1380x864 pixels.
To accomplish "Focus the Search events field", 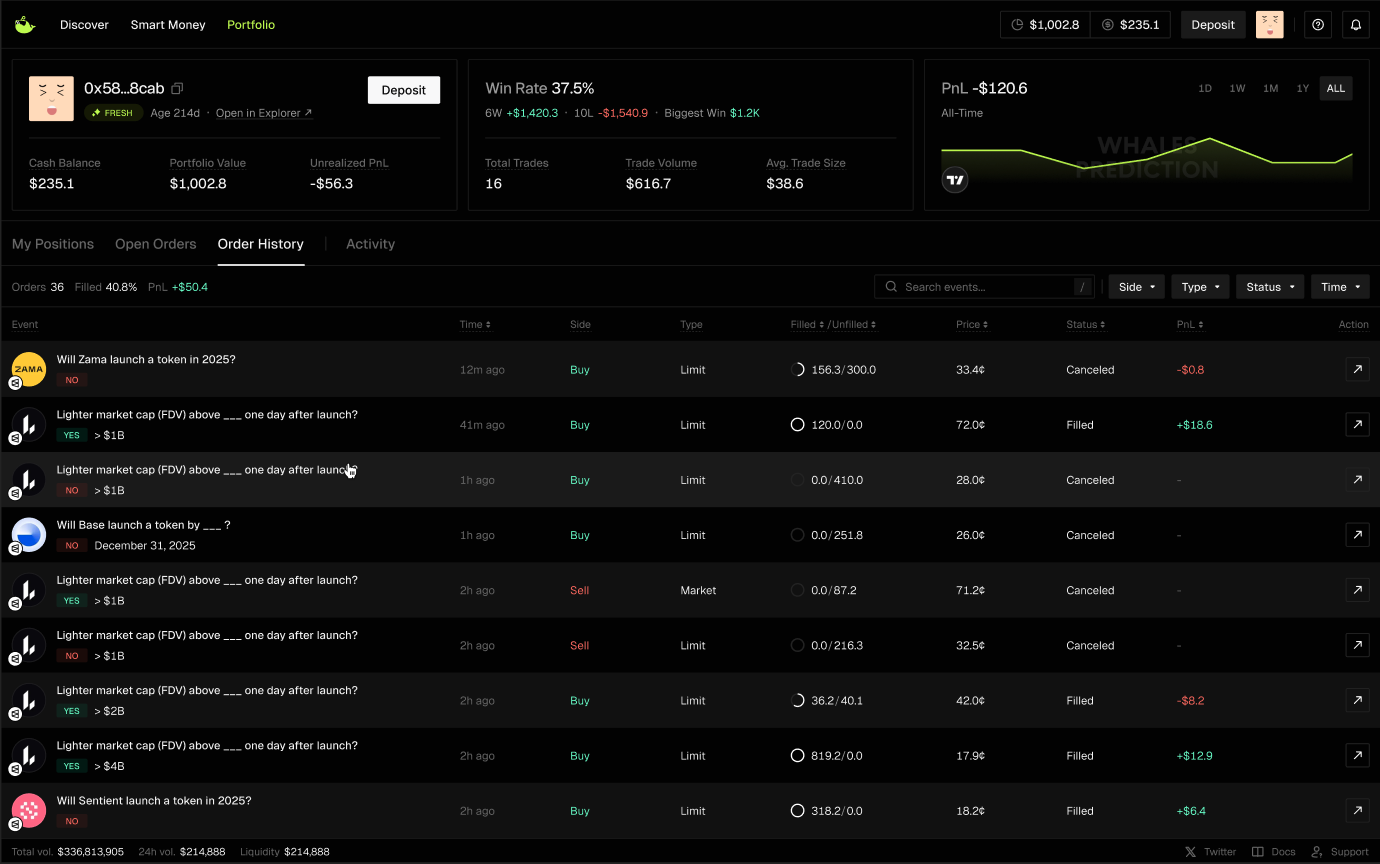I will [984, 287].
